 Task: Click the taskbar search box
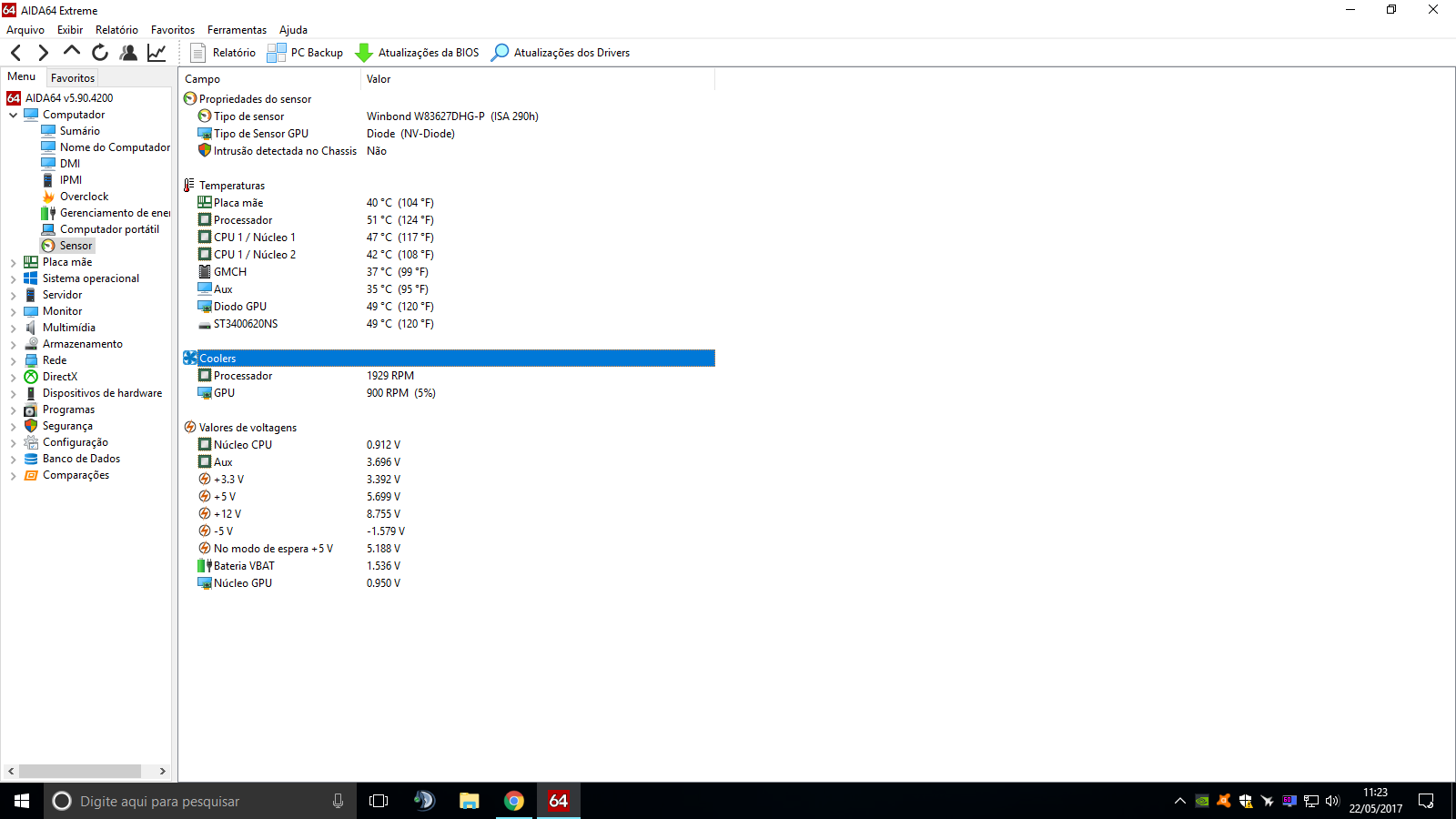click(200, 801)
